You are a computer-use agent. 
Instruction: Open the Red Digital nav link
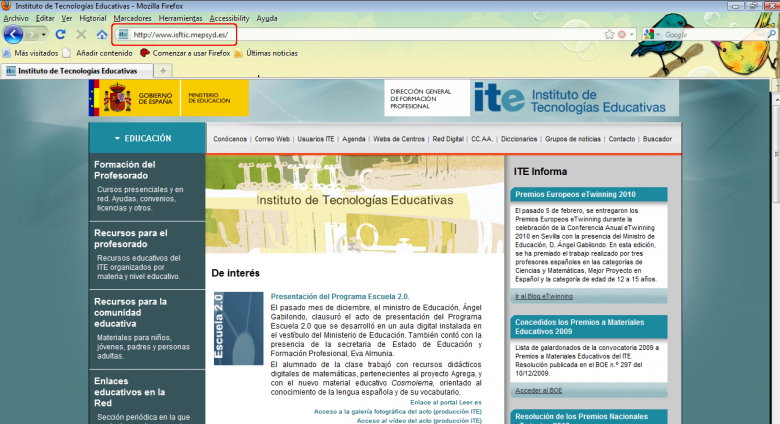pyautogui.click(x=448, y=139)
